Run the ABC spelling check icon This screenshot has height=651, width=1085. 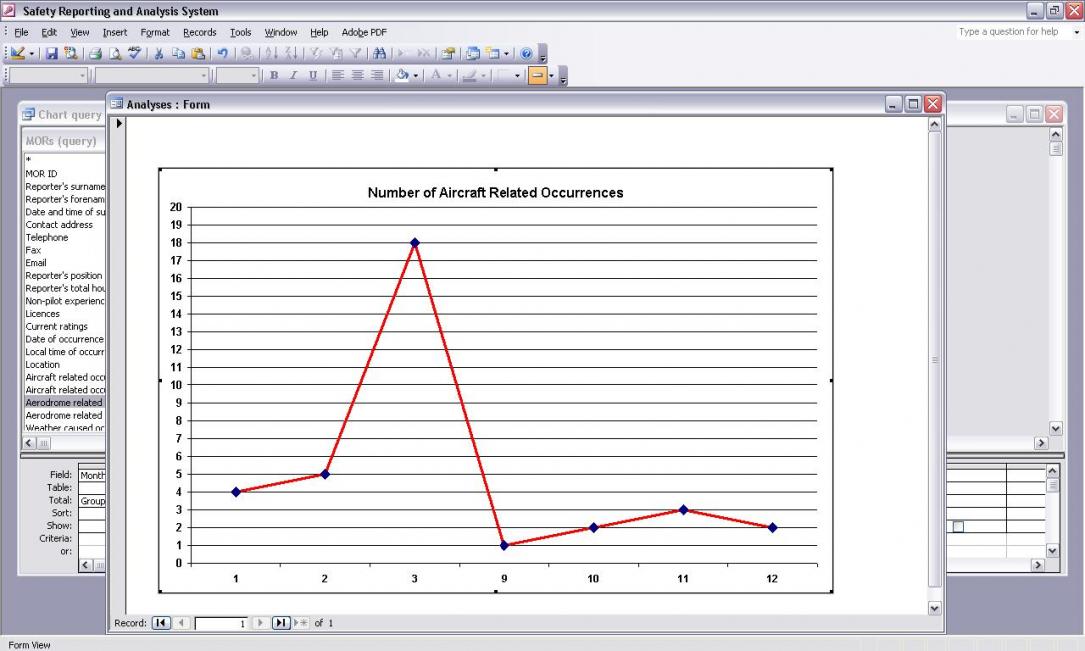point(134,53)
